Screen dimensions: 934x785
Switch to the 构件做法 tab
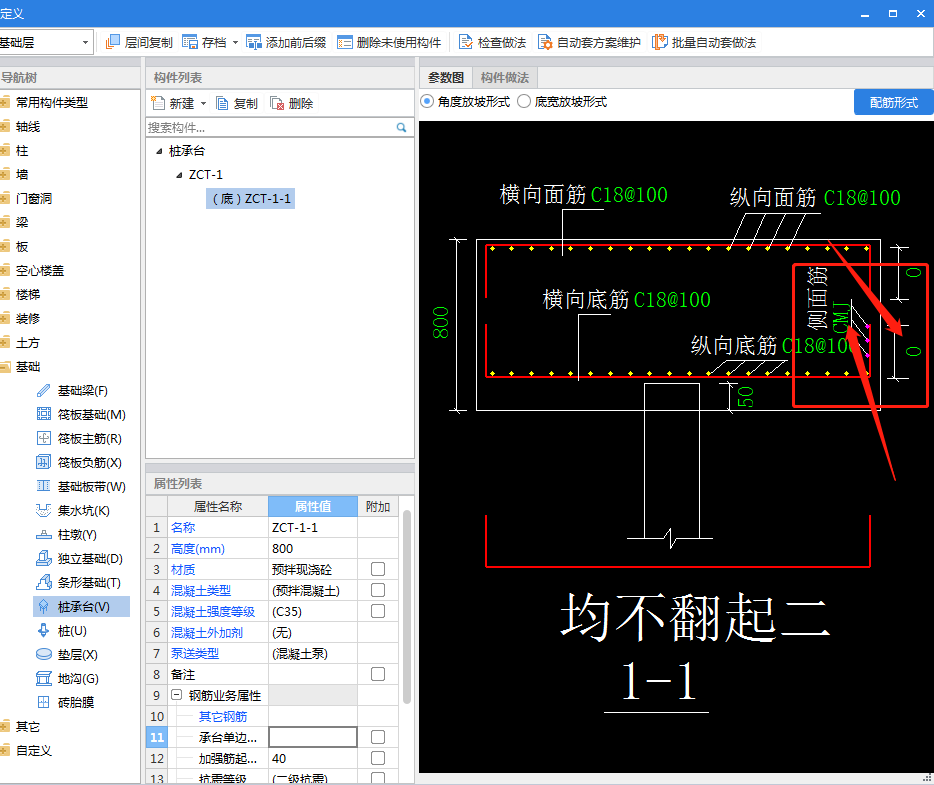click(x=505, y=77)
